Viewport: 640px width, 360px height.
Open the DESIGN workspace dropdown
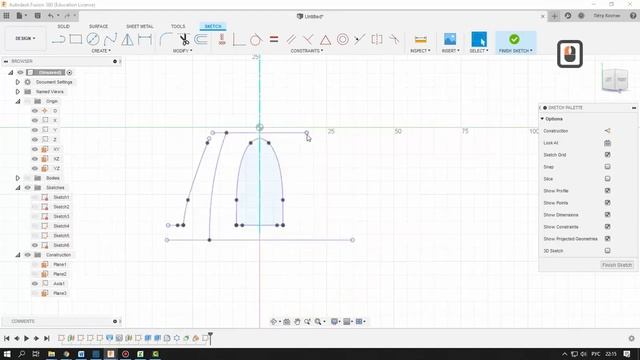pos(25,38)
